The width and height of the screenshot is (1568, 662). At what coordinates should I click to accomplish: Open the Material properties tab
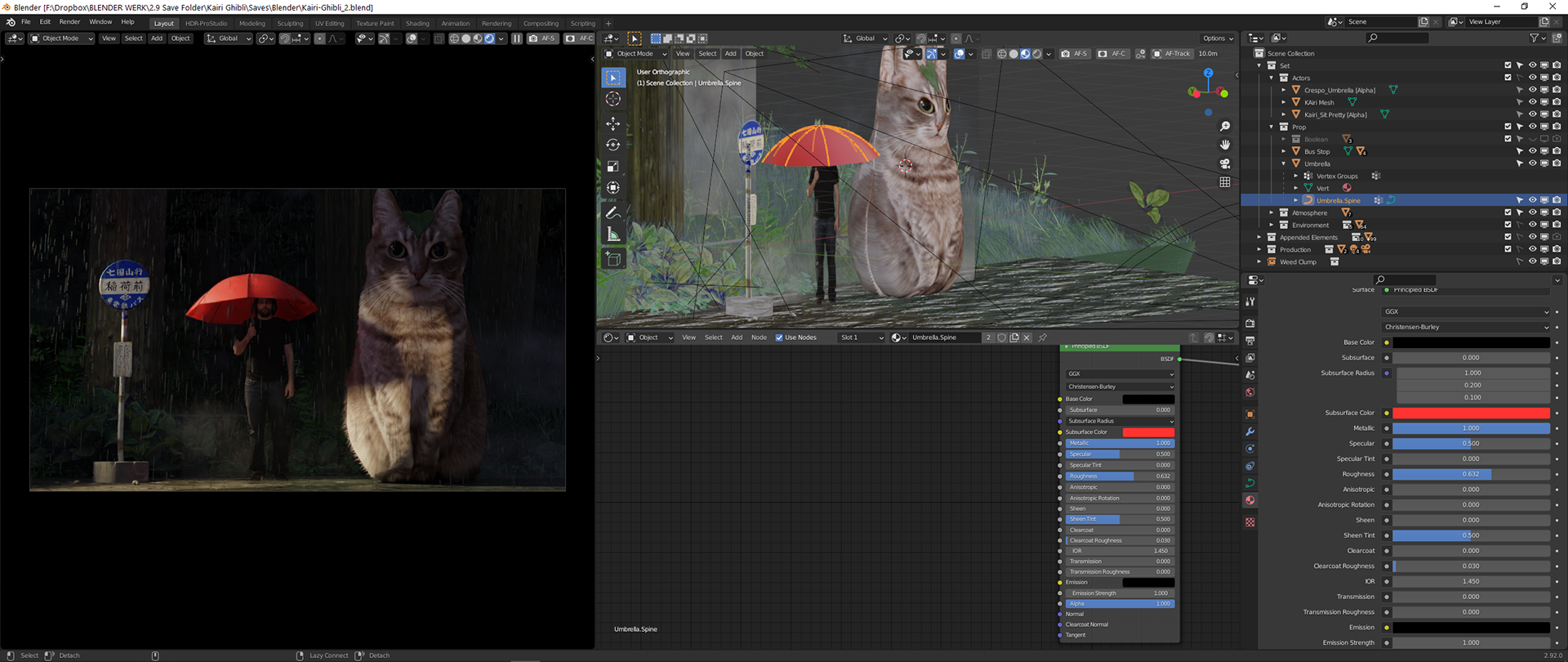tap(1249, 500)
